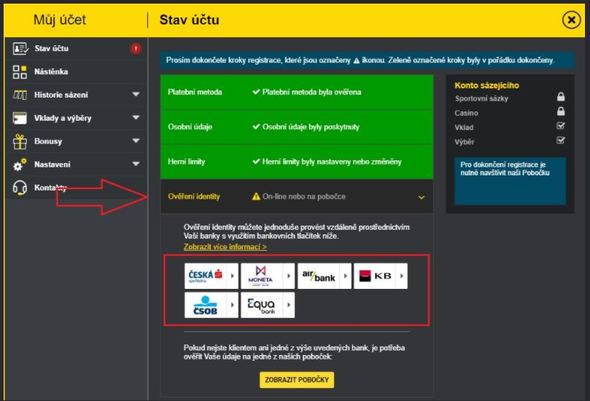Screen dimensions: 590x401
Task: Expand the Nastavení submenu arrow
Action: pyautogui.click(x=136, y=164)
